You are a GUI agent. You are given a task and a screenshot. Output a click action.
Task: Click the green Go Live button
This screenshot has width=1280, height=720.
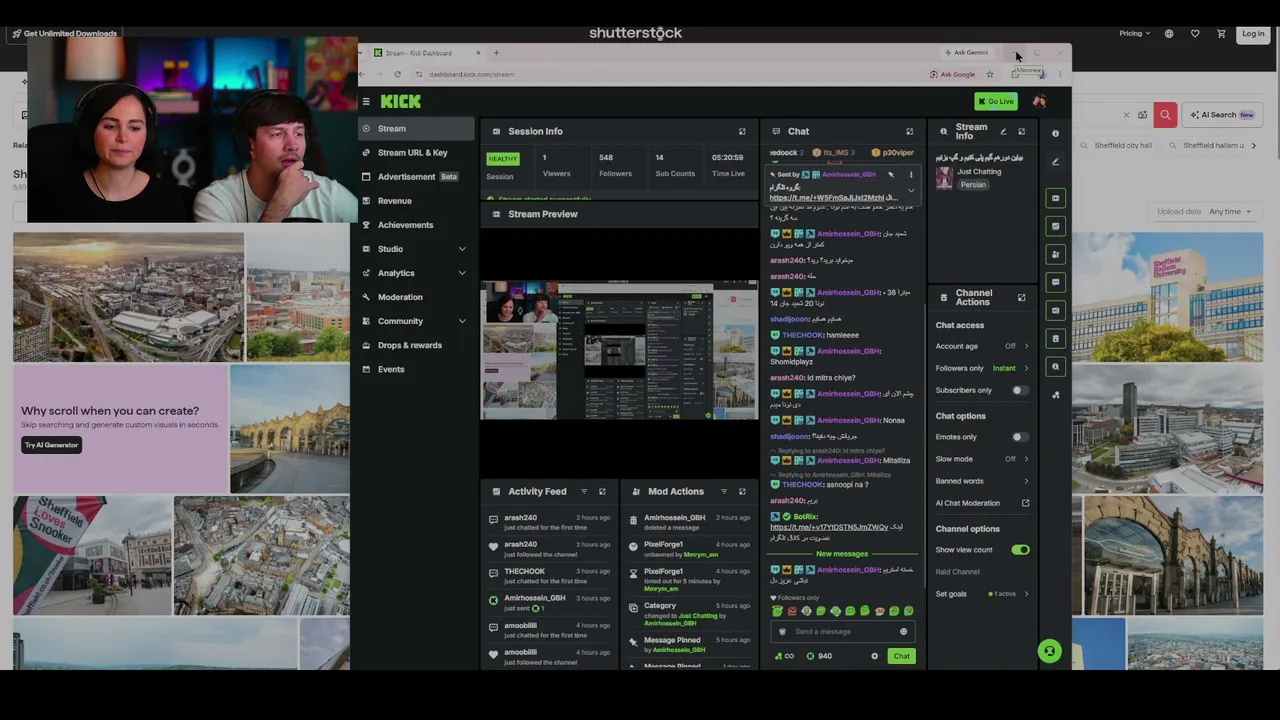[996, 101]
